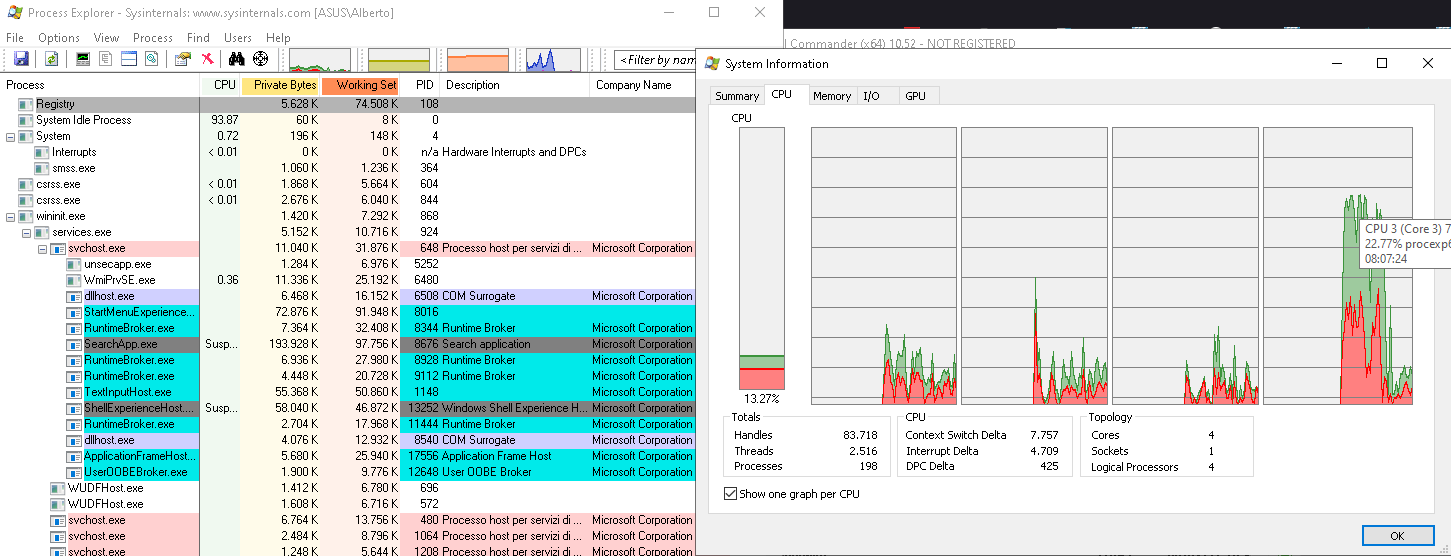
Task: Open the Options menu
Action: coord(59,38)
